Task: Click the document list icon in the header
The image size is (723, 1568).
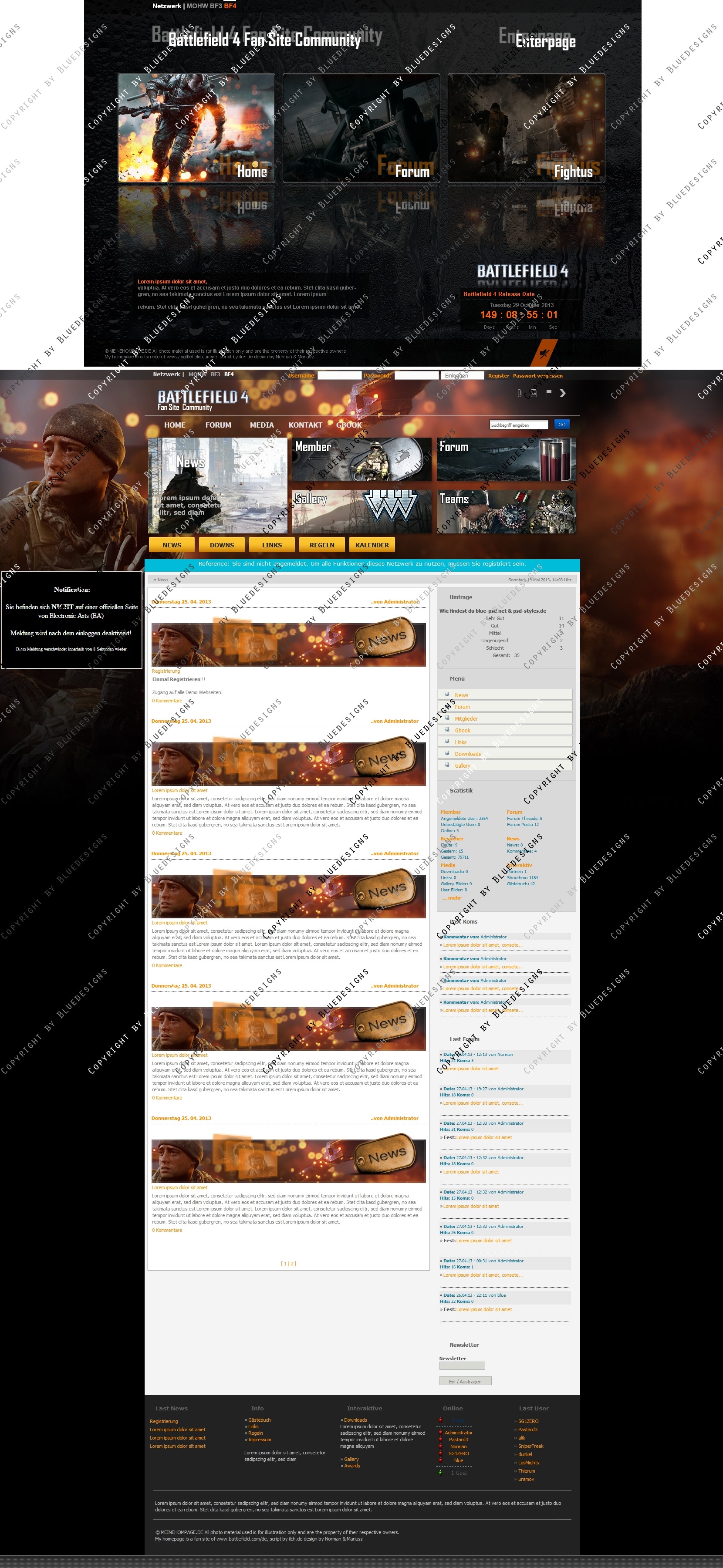Action: (x=534, y=393)
